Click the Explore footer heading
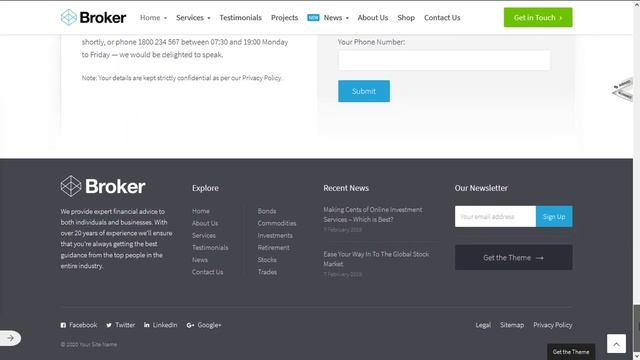 205,188
